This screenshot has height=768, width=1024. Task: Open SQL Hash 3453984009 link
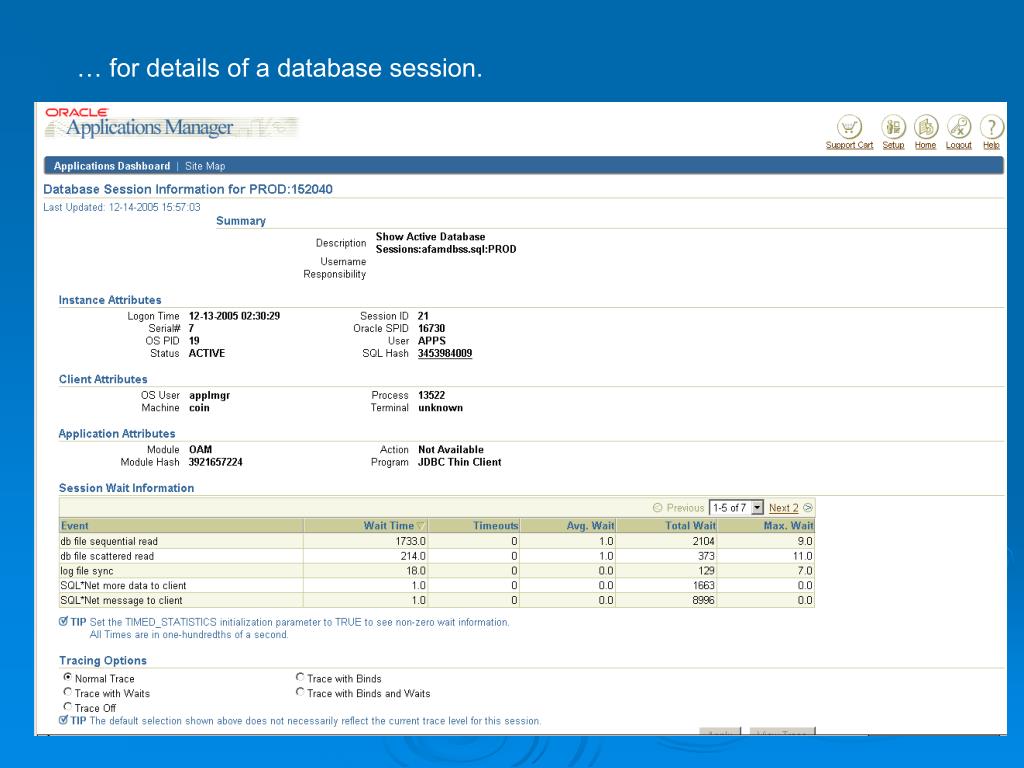[x=445, y=353]
